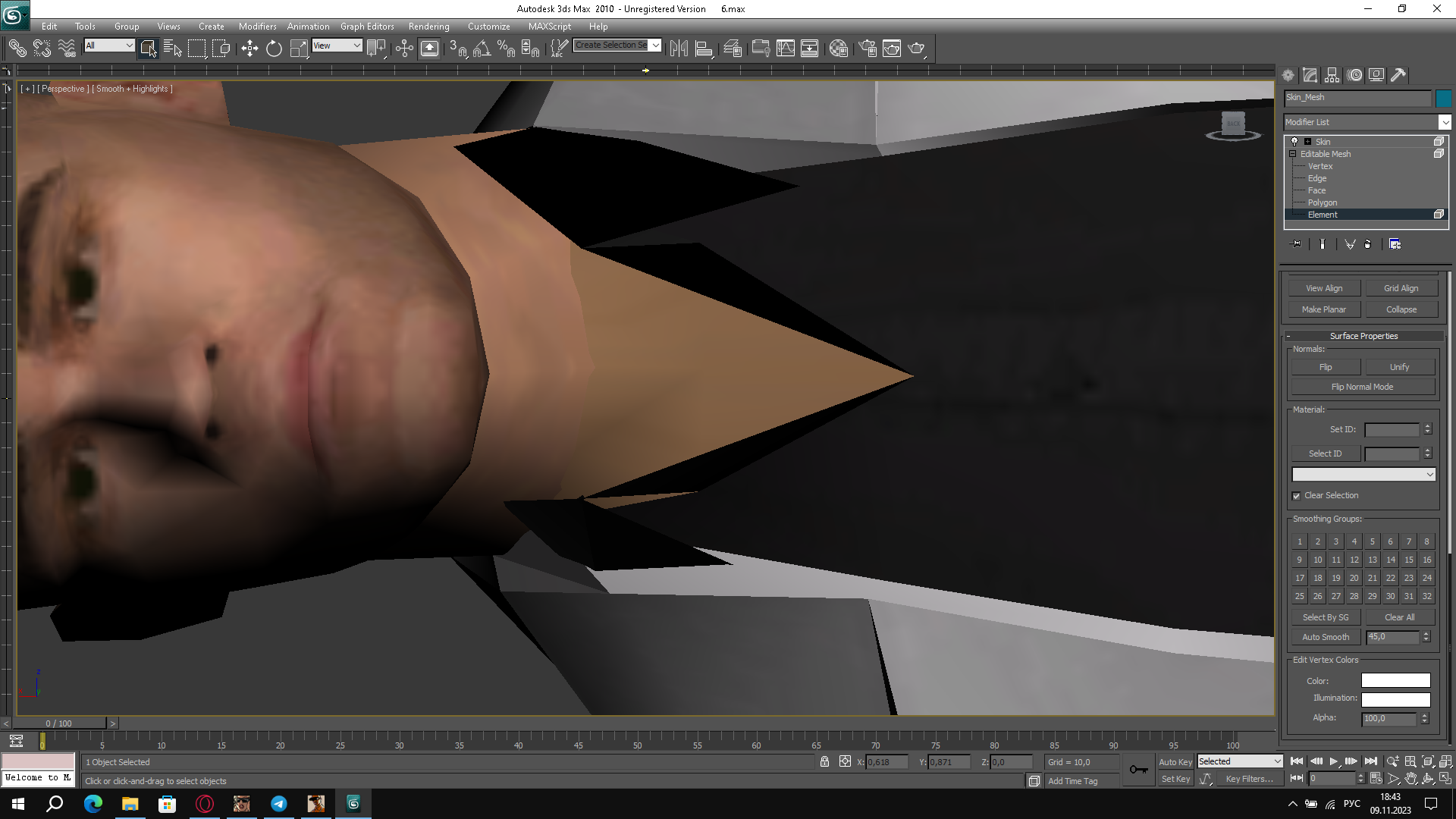1456x819 pixels.
Task: Open the Utilities hammer panel tab
Action: pyautogui.click(x=1398, y=75)
